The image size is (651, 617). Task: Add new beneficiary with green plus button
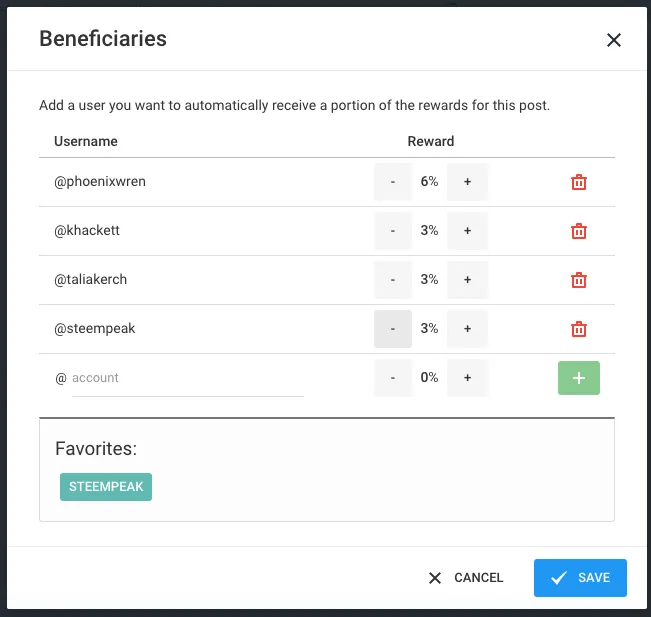(578, 378)
